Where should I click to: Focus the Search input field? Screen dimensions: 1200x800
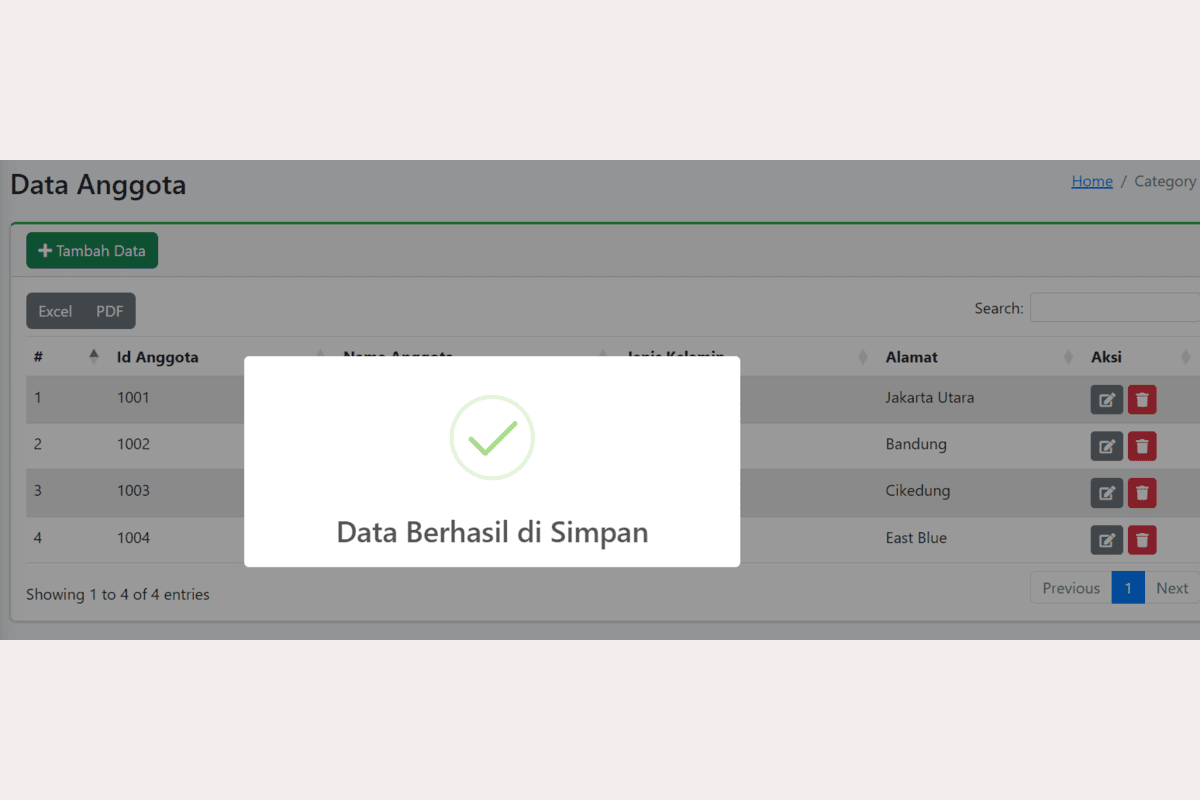[1114, 308]
